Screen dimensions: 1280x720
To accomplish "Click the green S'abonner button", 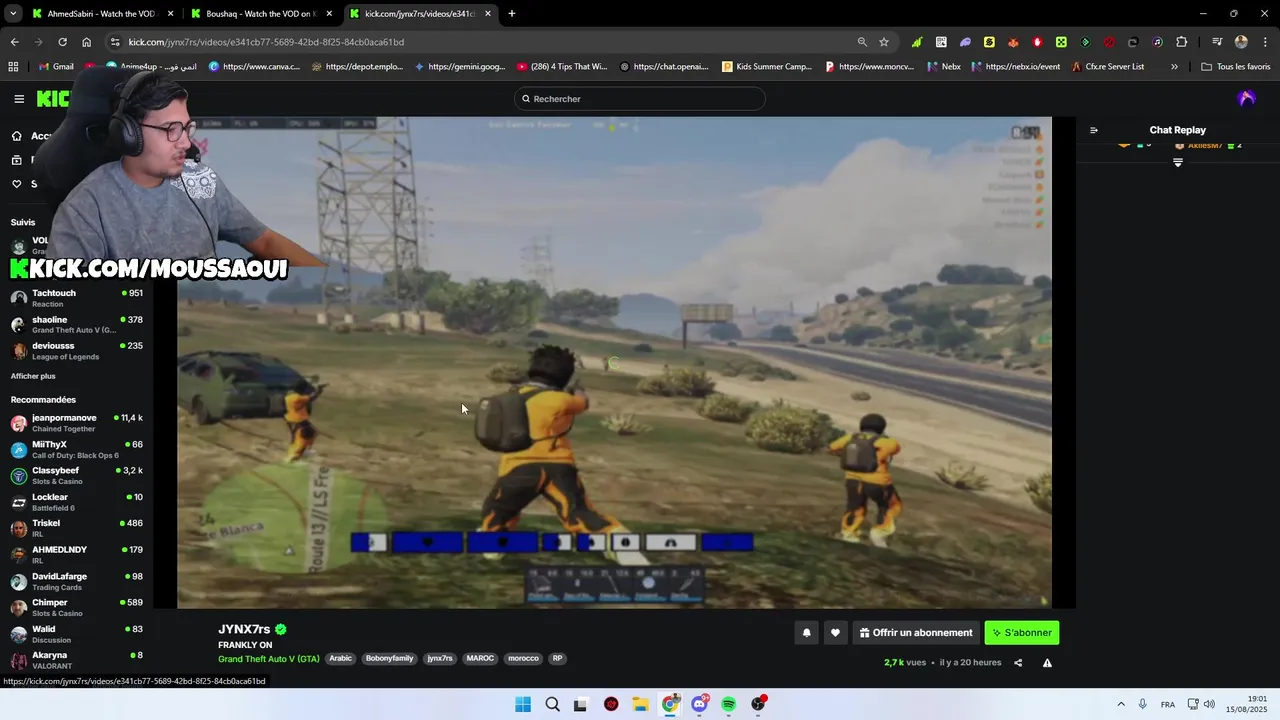I will click(1022, 632).
